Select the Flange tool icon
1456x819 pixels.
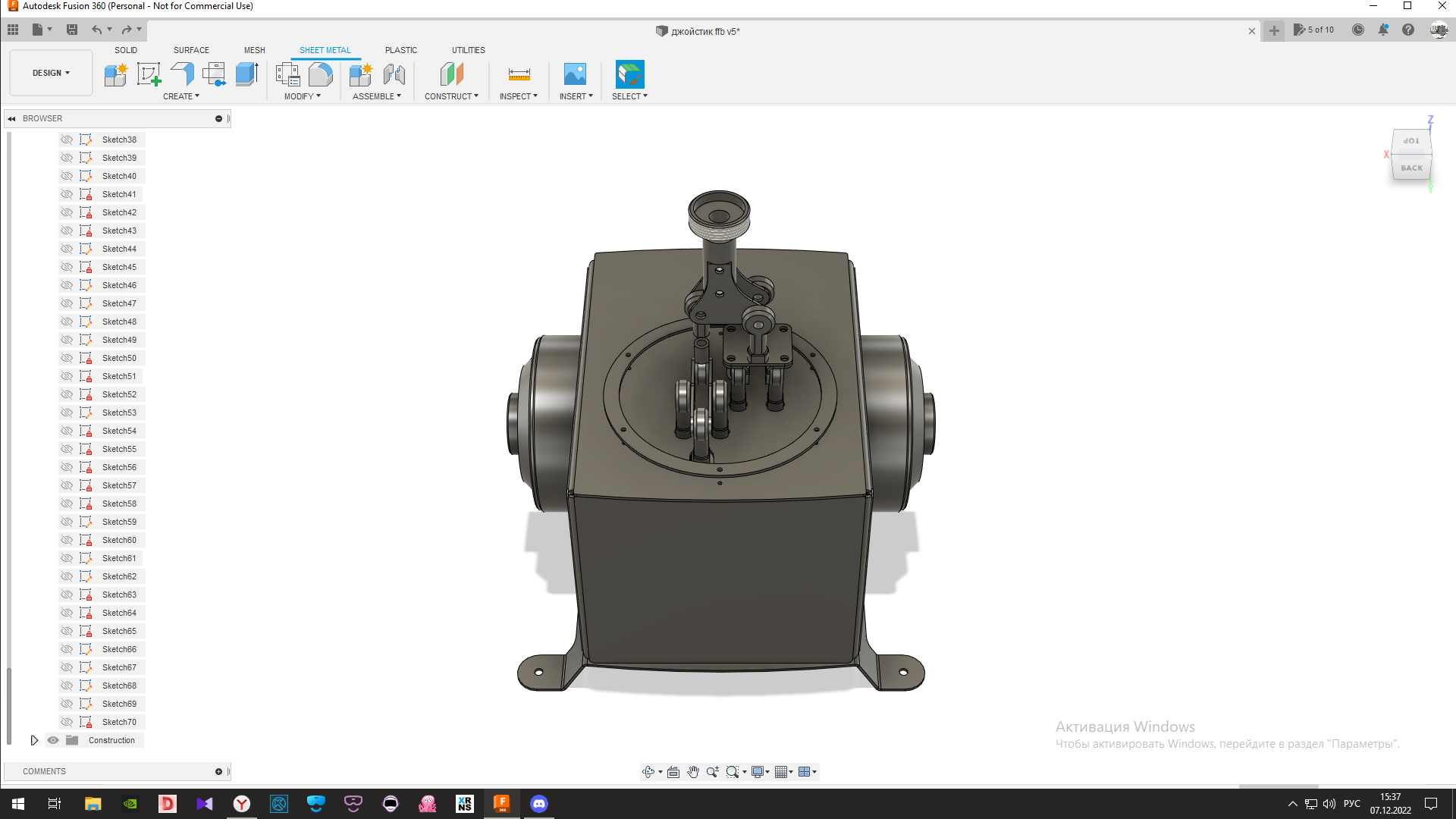pos(182,74)
